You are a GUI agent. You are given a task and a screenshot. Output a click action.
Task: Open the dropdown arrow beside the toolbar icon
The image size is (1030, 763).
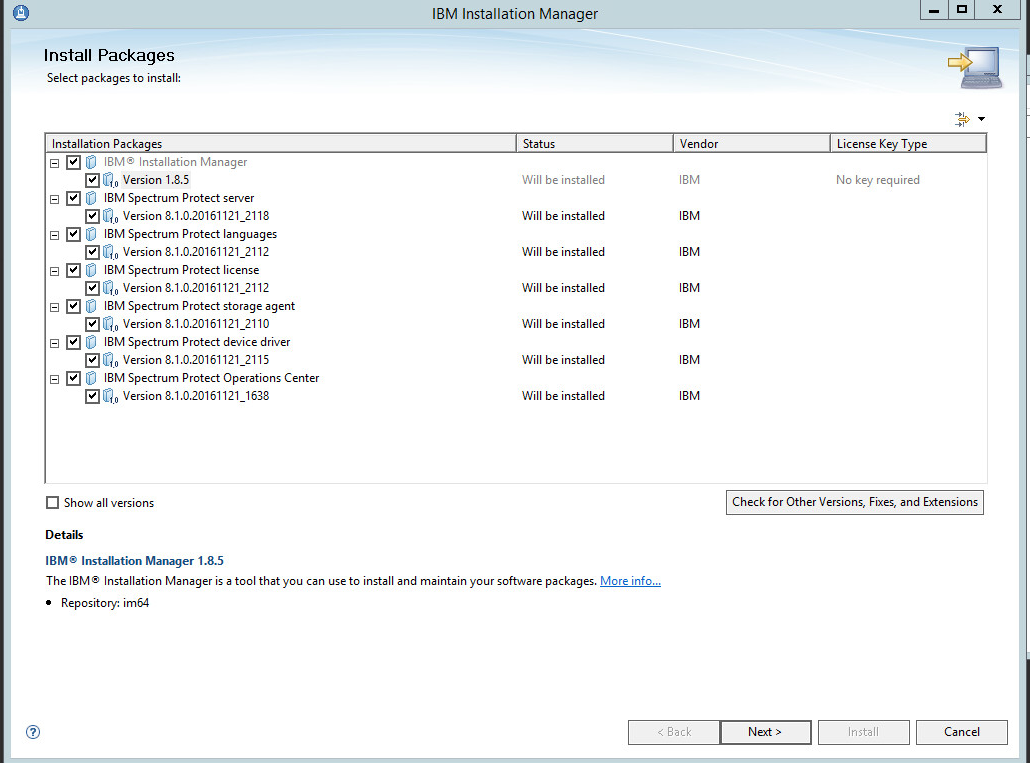[981, 120]
